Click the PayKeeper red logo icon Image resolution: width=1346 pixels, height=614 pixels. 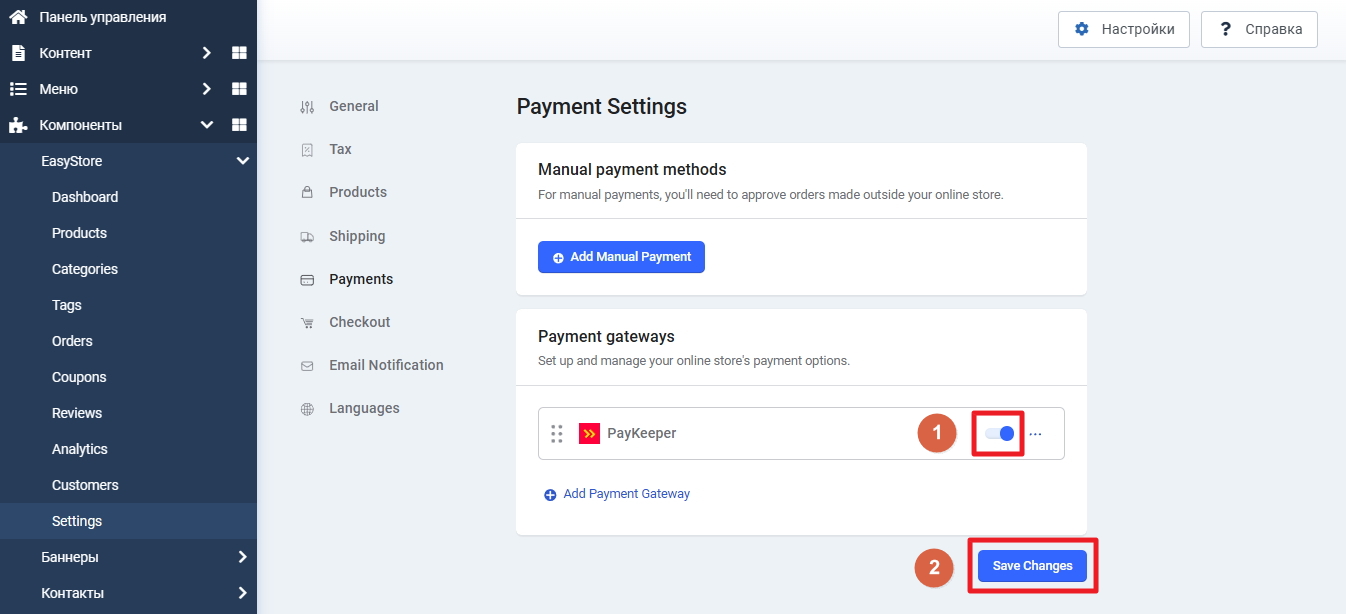pos(589,434)
